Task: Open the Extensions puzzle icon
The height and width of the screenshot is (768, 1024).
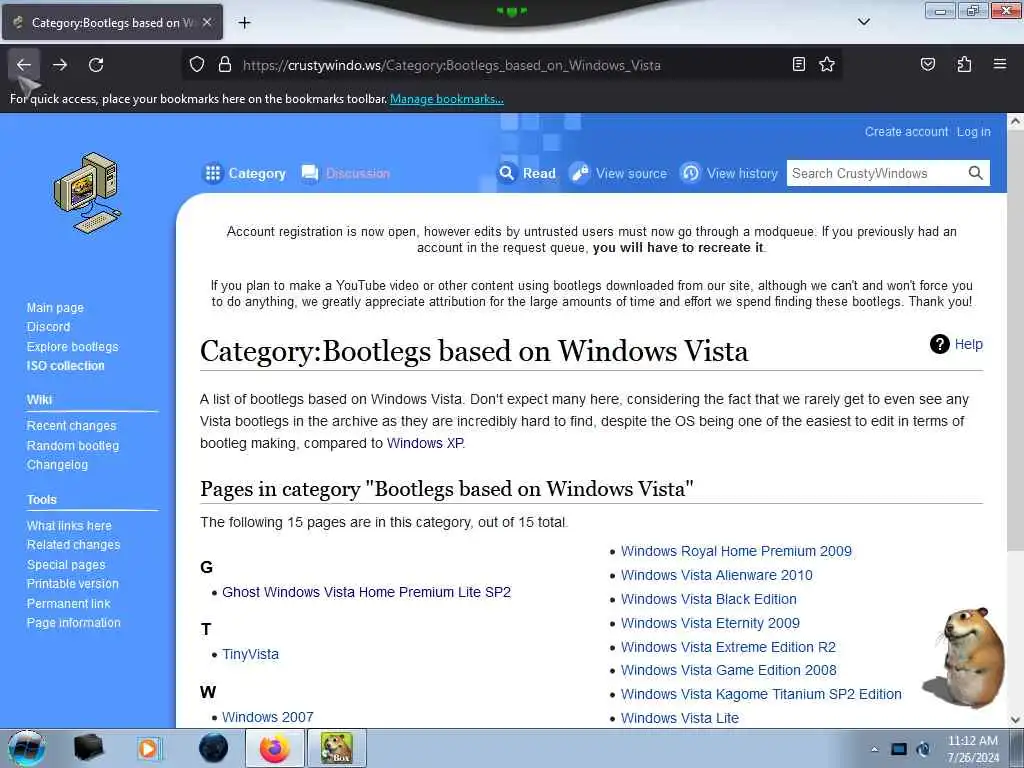Action: pyautogui.click(x=964, y=64)
